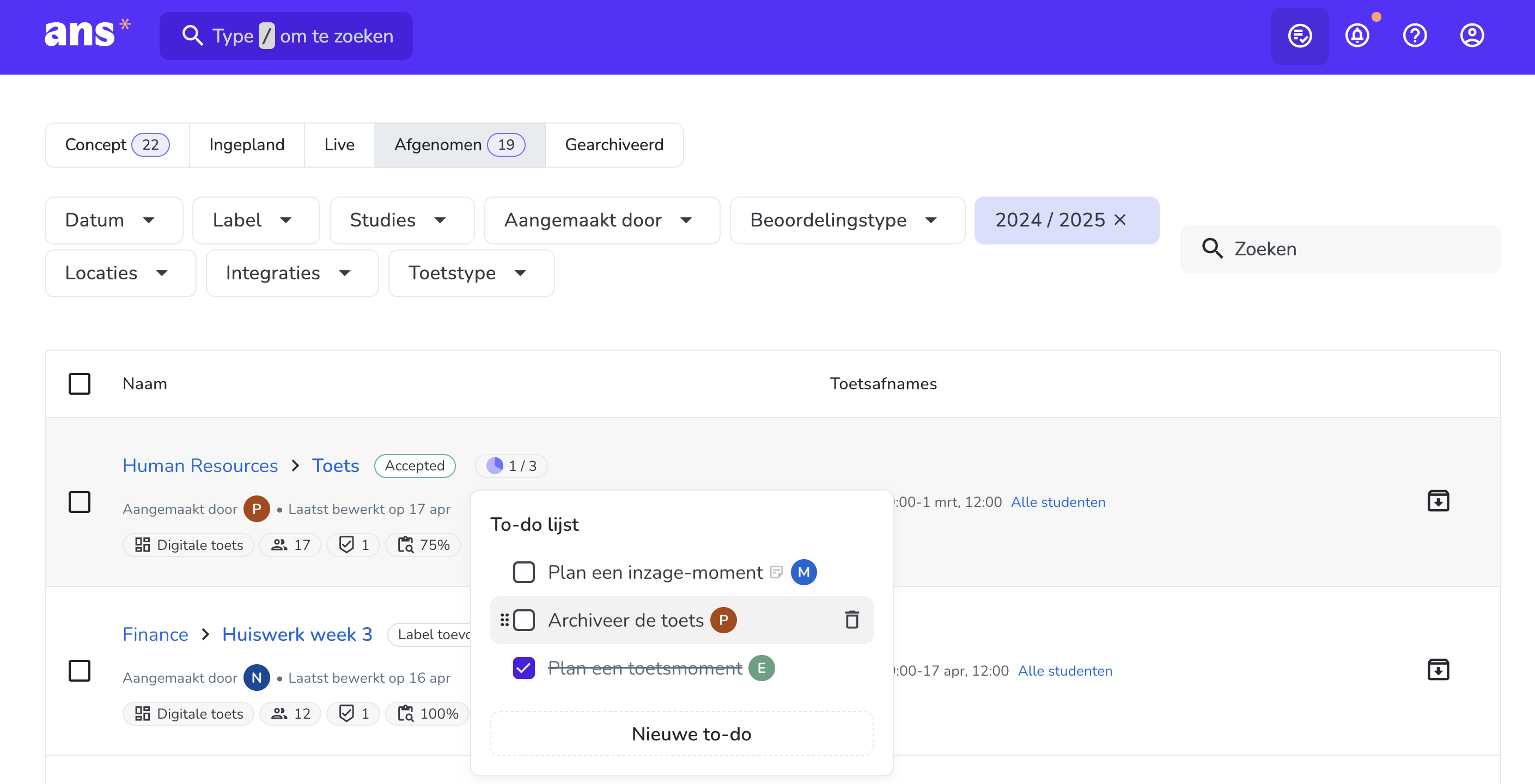This screenshot has width=1535, height=784.
Task: Open Alle studenten link for 1 mrt
Action: tap(1058, 501)
